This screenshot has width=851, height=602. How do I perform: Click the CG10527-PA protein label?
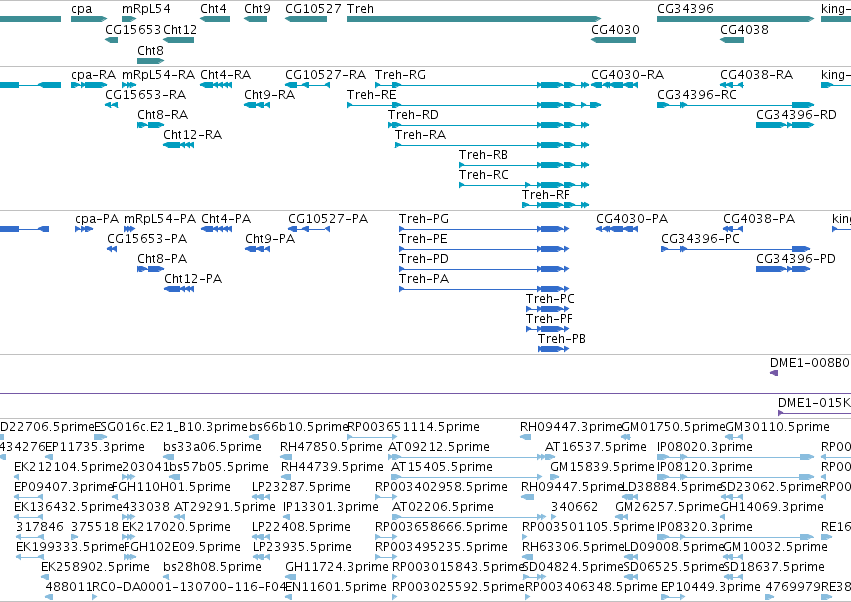tap(328, 219)
